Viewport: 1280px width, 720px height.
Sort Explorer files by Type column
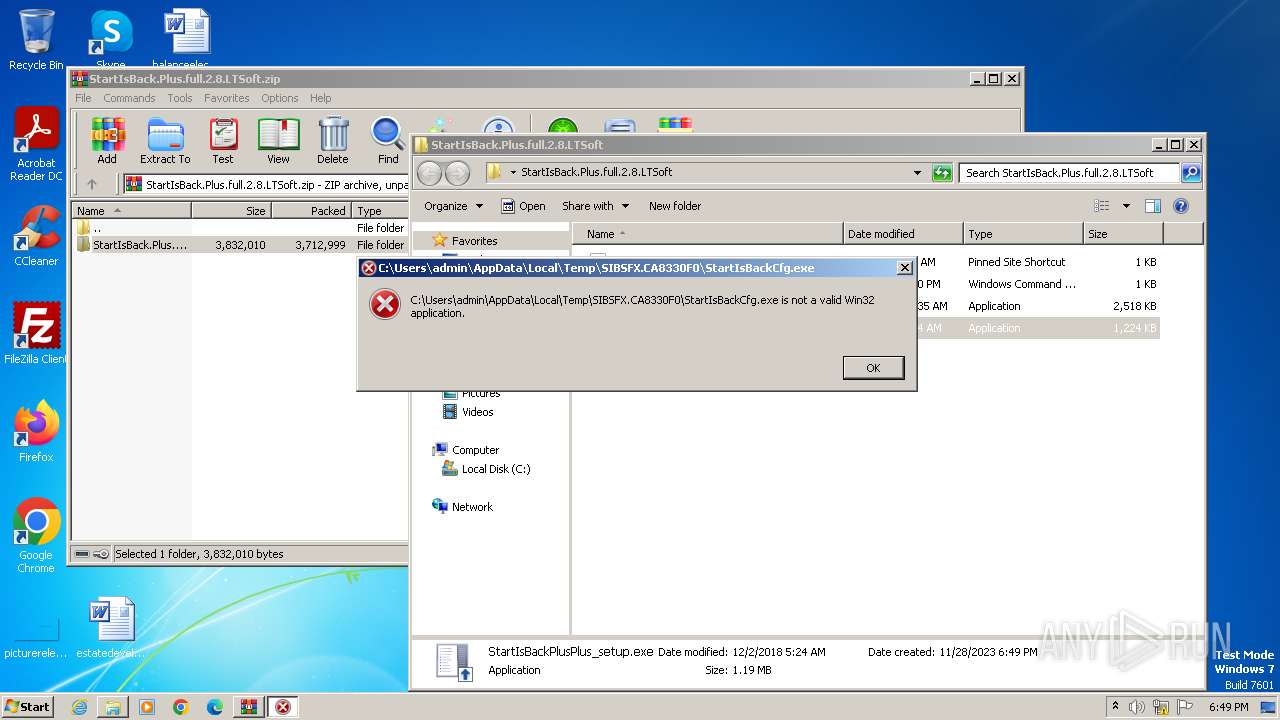click(1023, 234)
